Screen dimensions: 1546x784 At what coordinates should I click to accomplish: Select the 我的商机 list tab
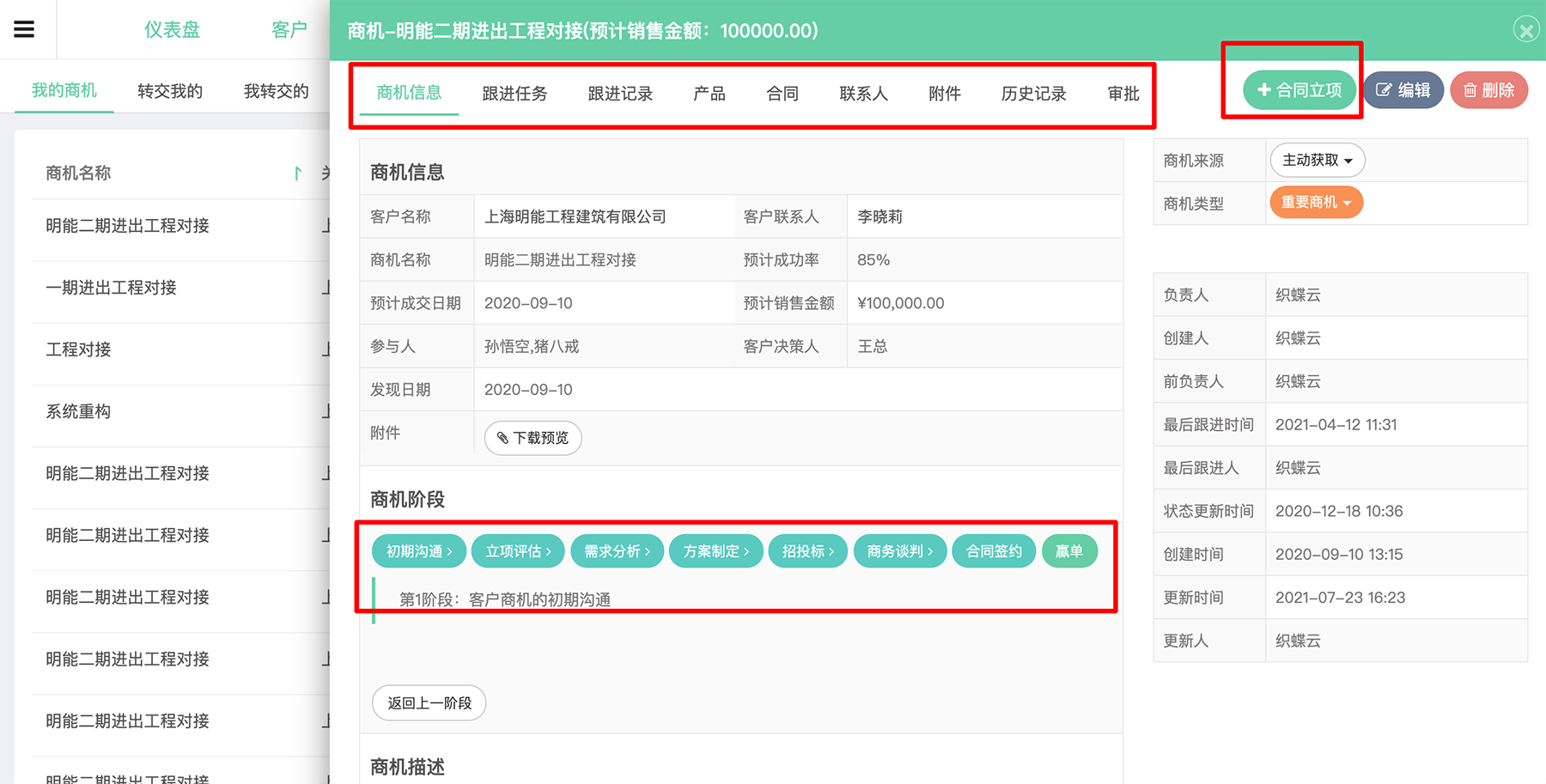64,90
